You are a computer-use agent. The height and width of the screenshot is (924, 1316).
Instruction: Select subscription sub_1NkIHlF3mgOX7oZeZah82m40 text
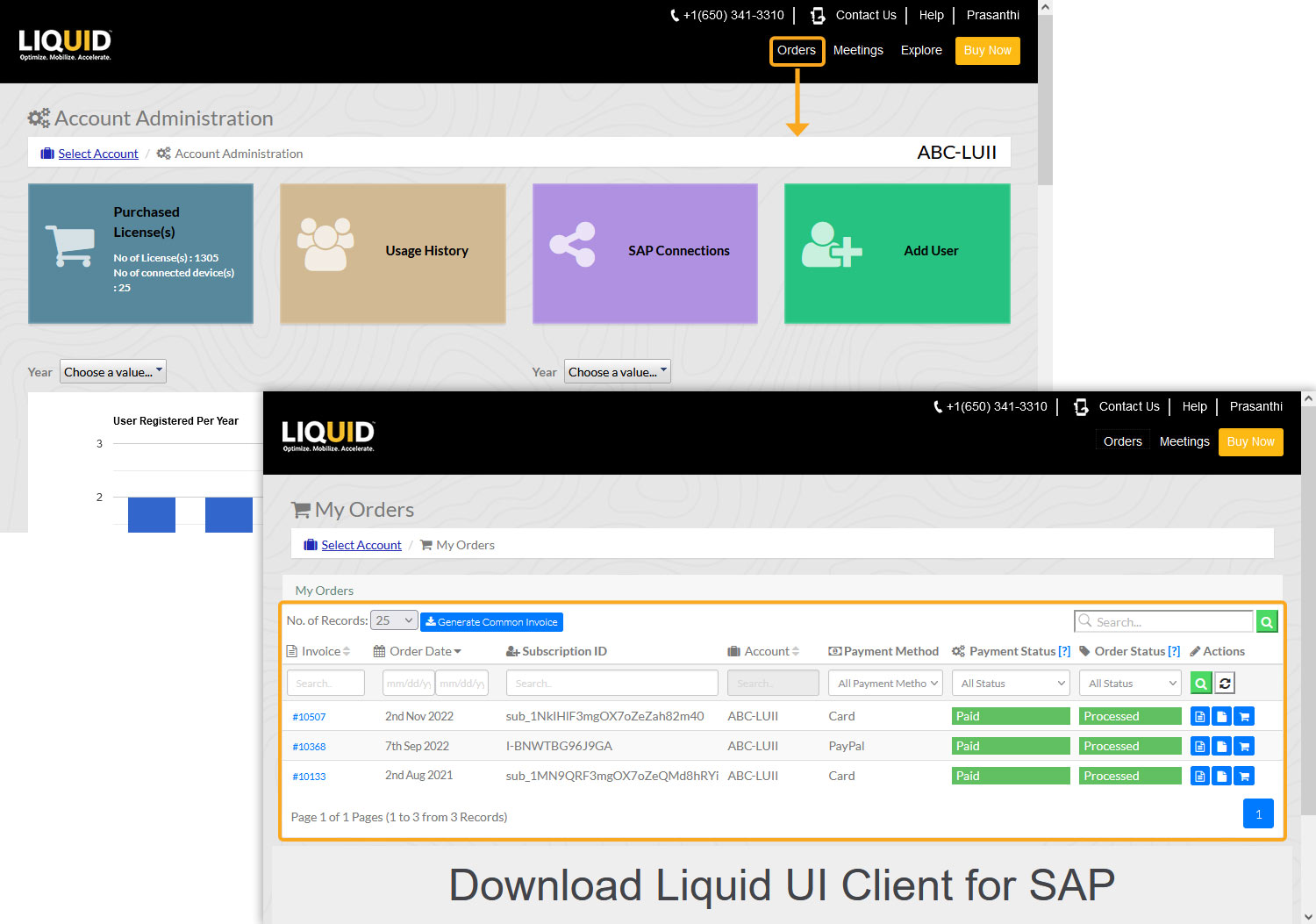(x=604, y=716)
